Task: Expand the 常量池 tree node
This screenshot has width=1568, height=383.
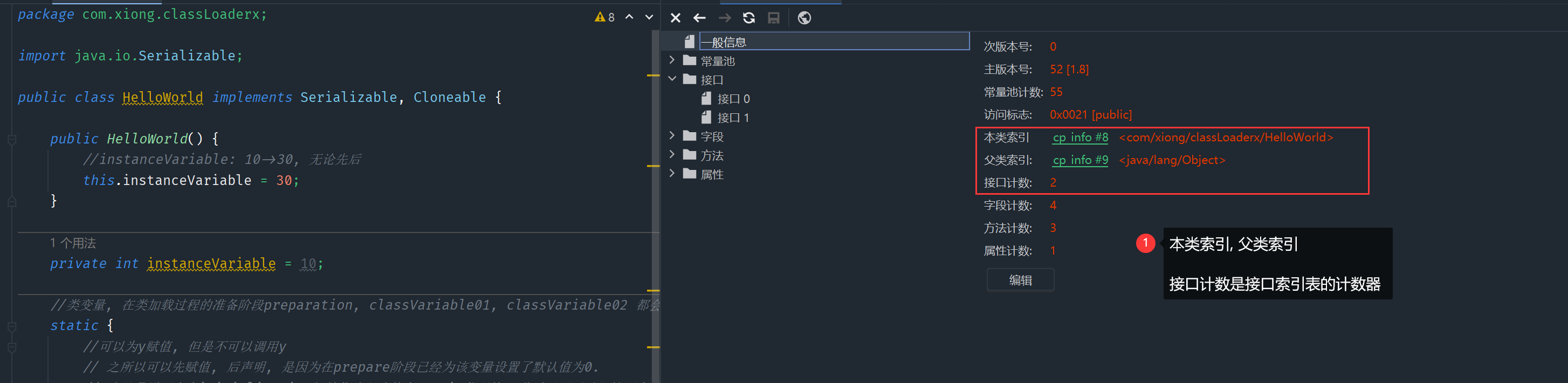Action: [x=672, y=60]
